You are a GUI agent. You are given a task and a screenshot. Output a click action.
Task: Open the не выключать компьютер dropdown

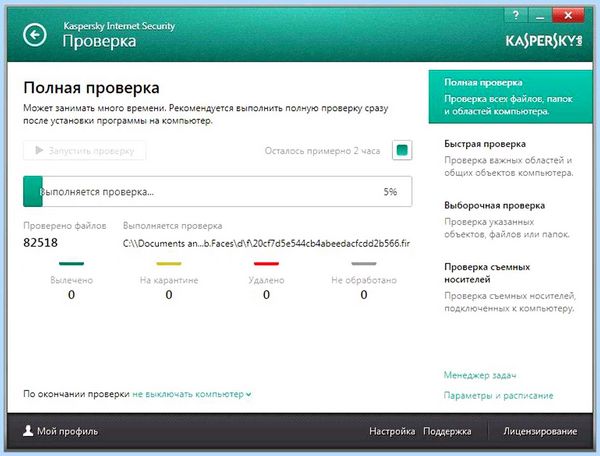coord(192,394)
